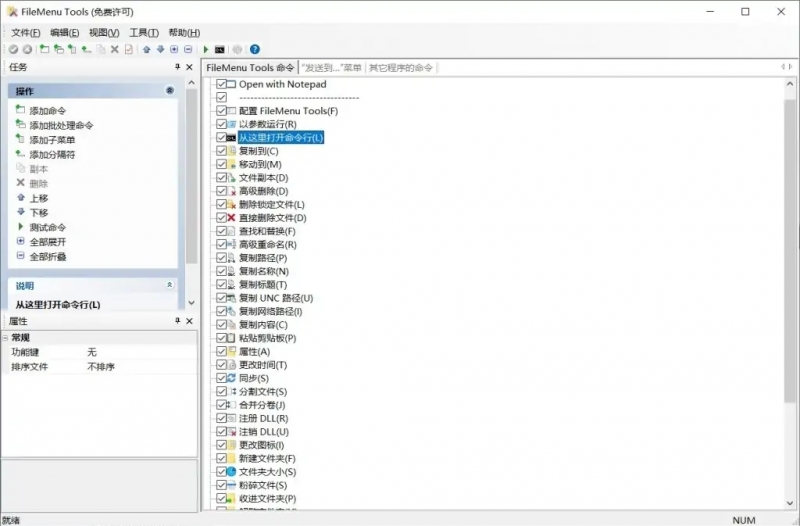Viewport: 800px width, 526px height.
Task: Click the tab strip left scroll arrow
Action: 783,67
